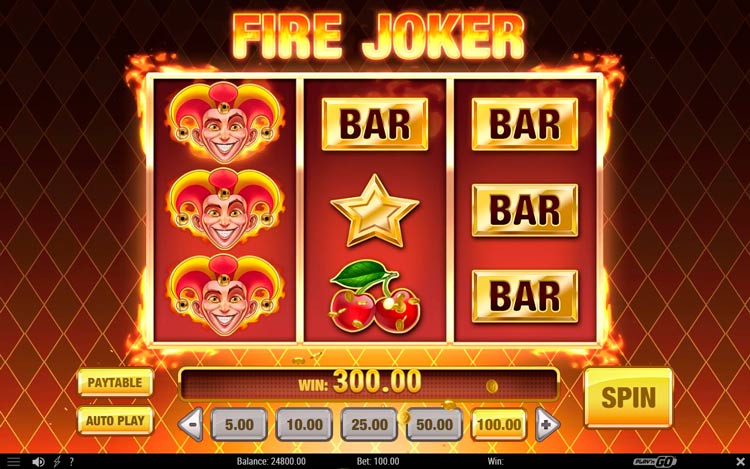
Task: Close the game with X icon
Action: (739, 461)
